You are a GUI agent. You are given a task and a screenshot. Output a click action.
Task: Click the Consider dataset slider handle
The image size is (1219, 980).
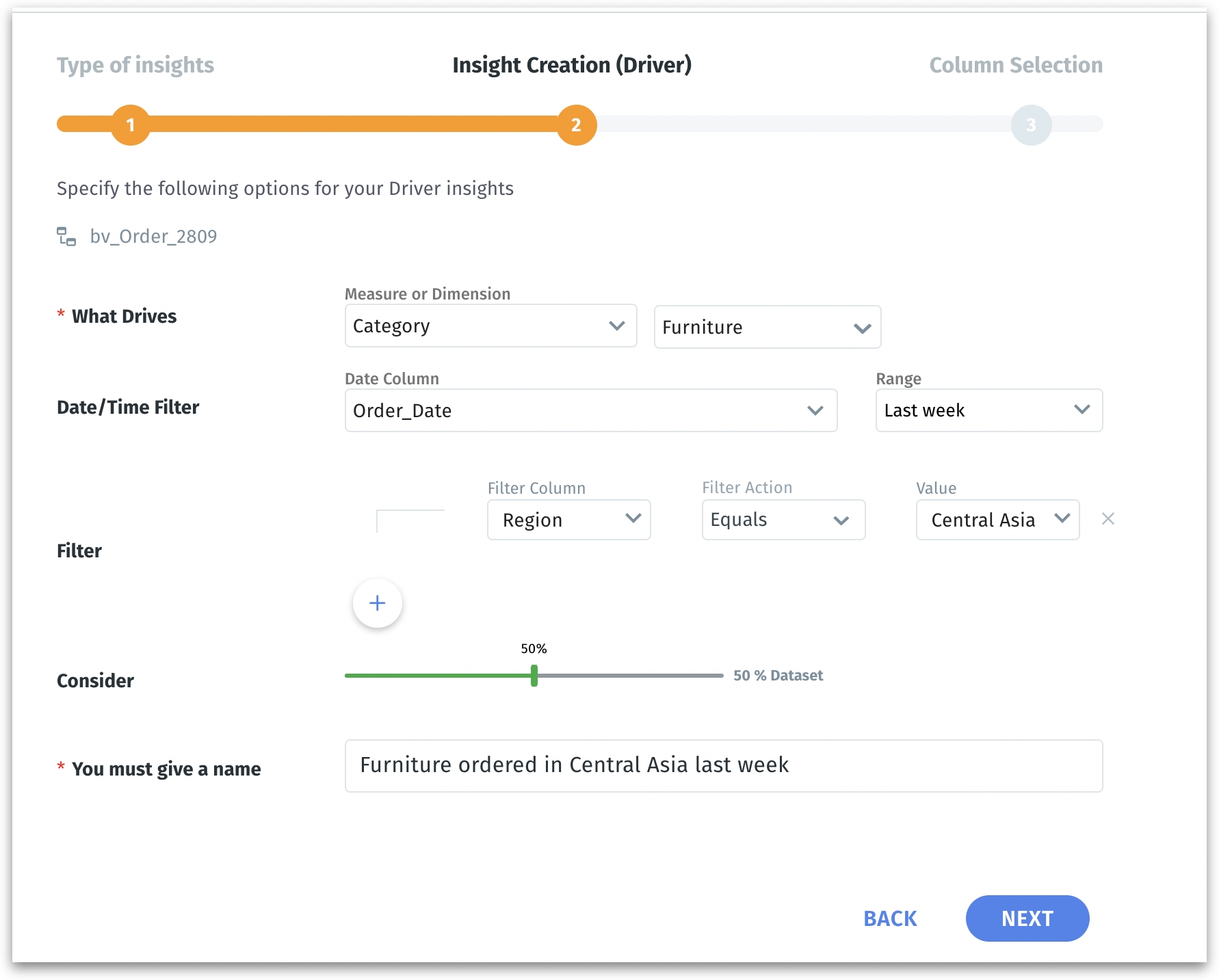pos(534,676)
